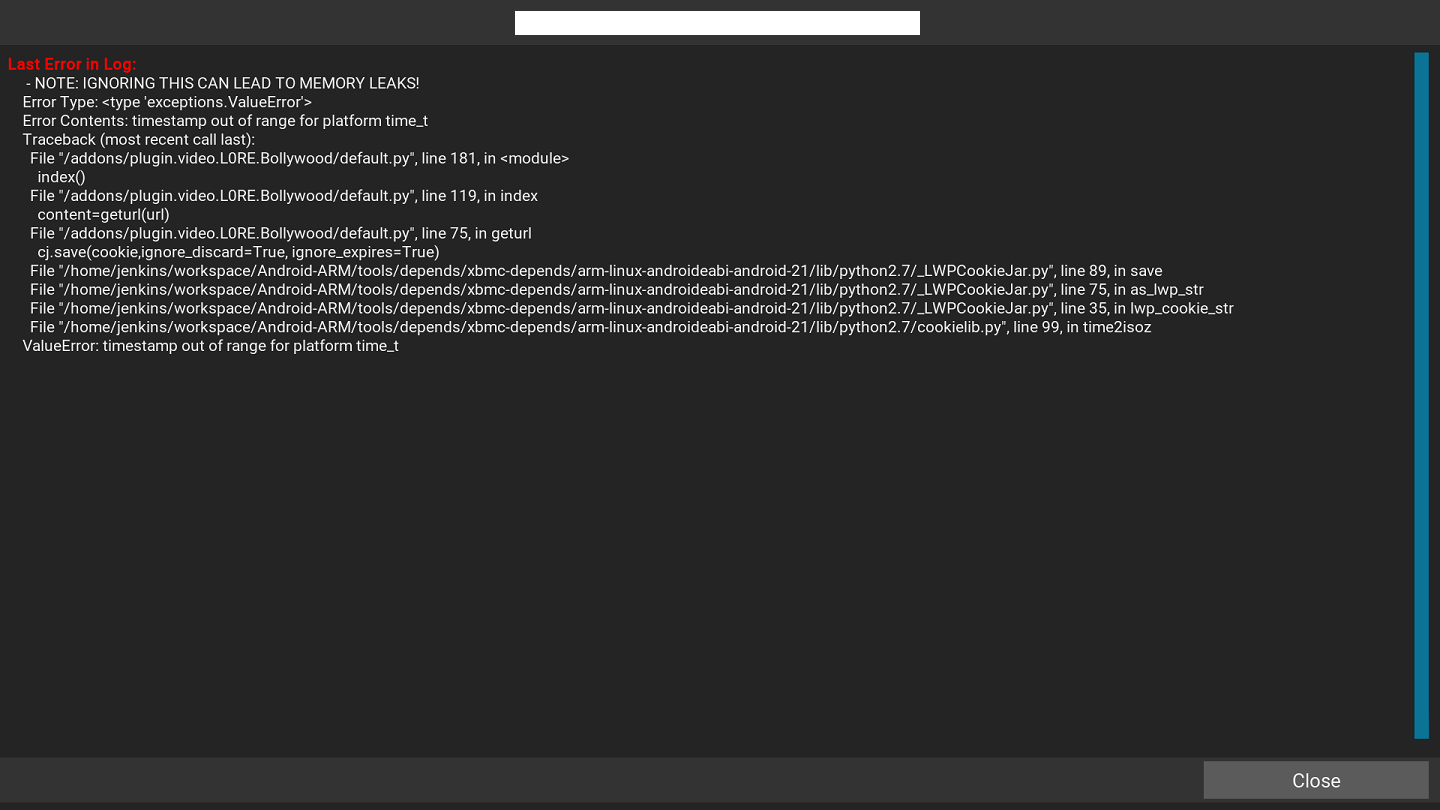Click the 'Error Contents:' timestamp line

pyautogui.click(x=225, y=121)
